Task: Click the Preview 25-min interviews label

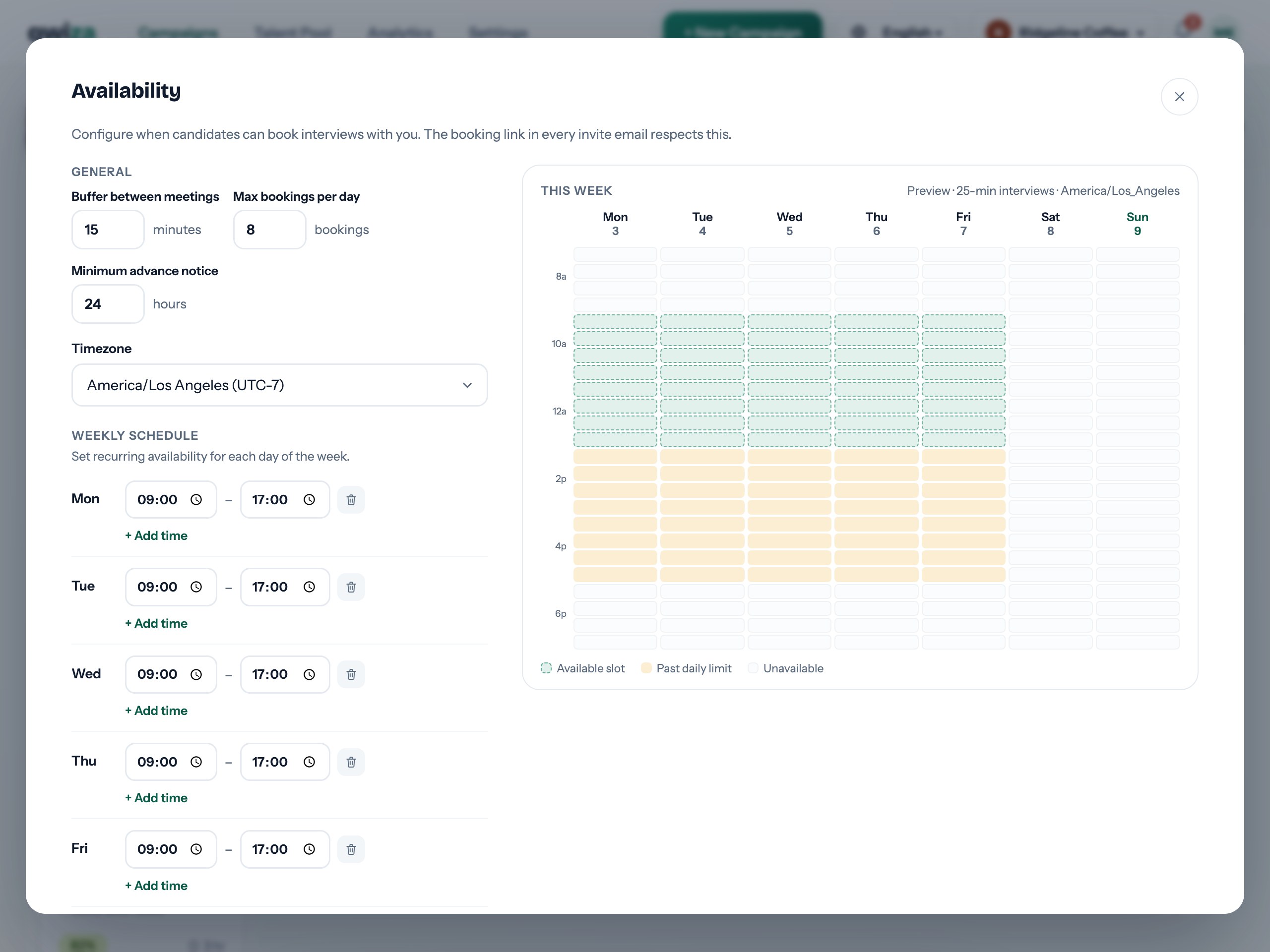Action: [x=1043, y=190]
